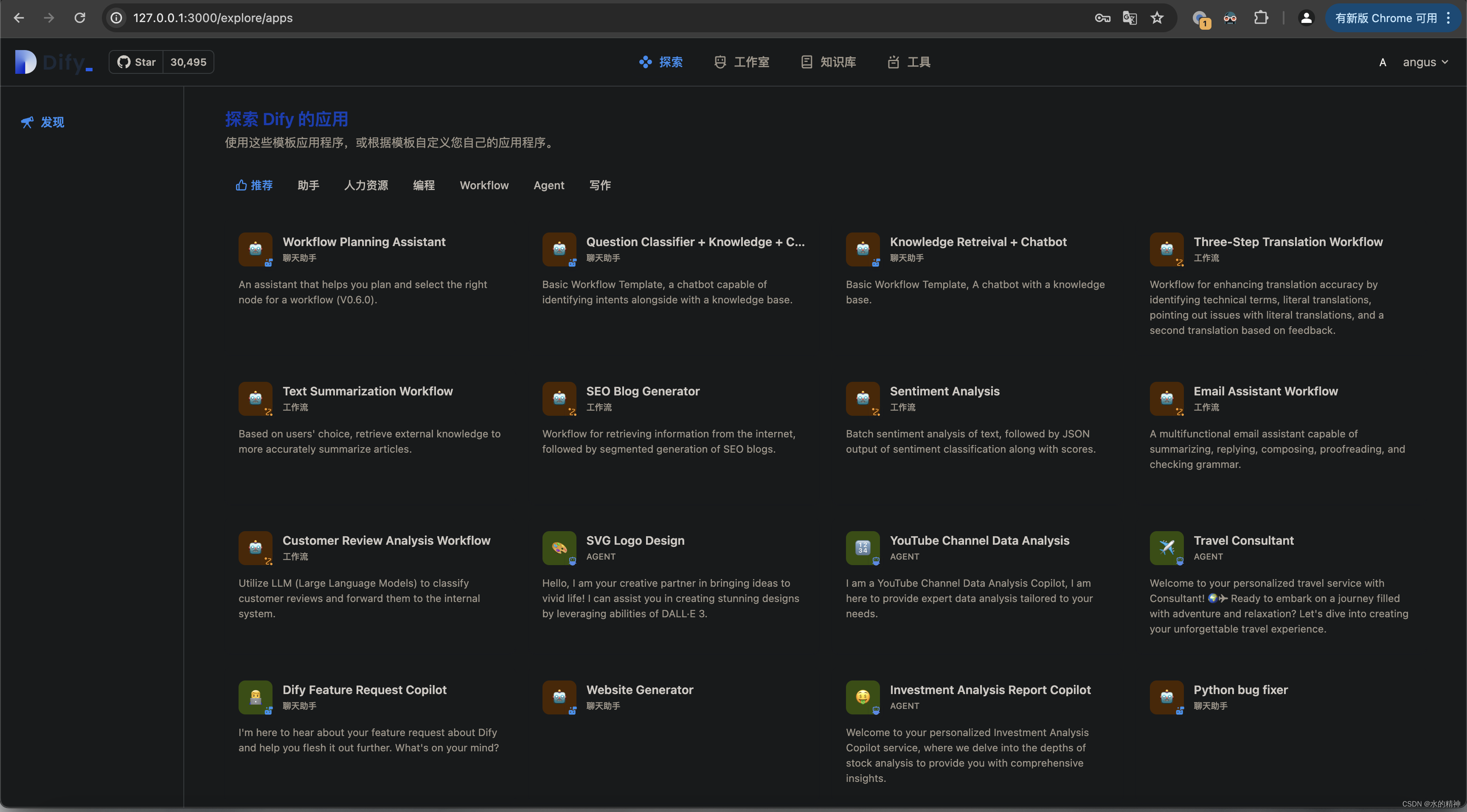Click Dify Feature Request Copilot icon

pyautogui.click(x=255, y=697)
